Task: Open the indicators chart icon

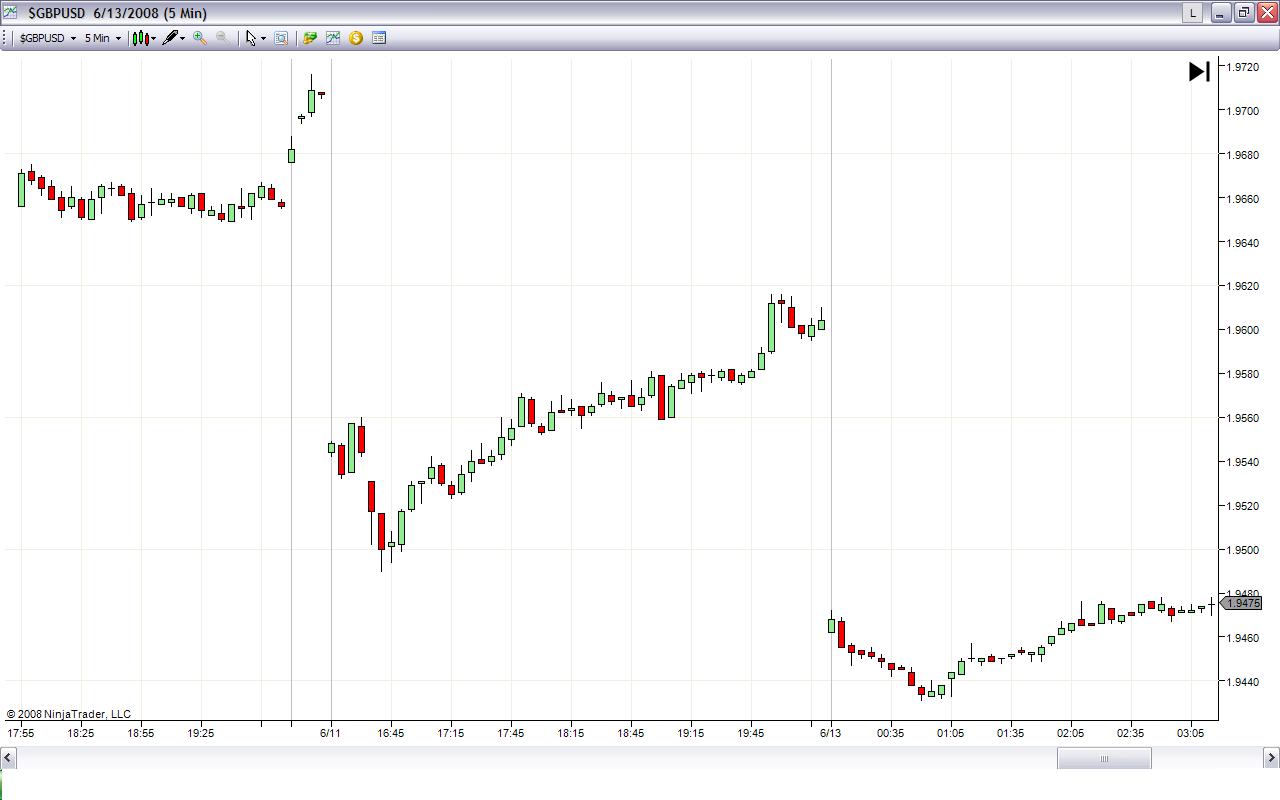Action: pyautogui.click(x=333, y=38)
